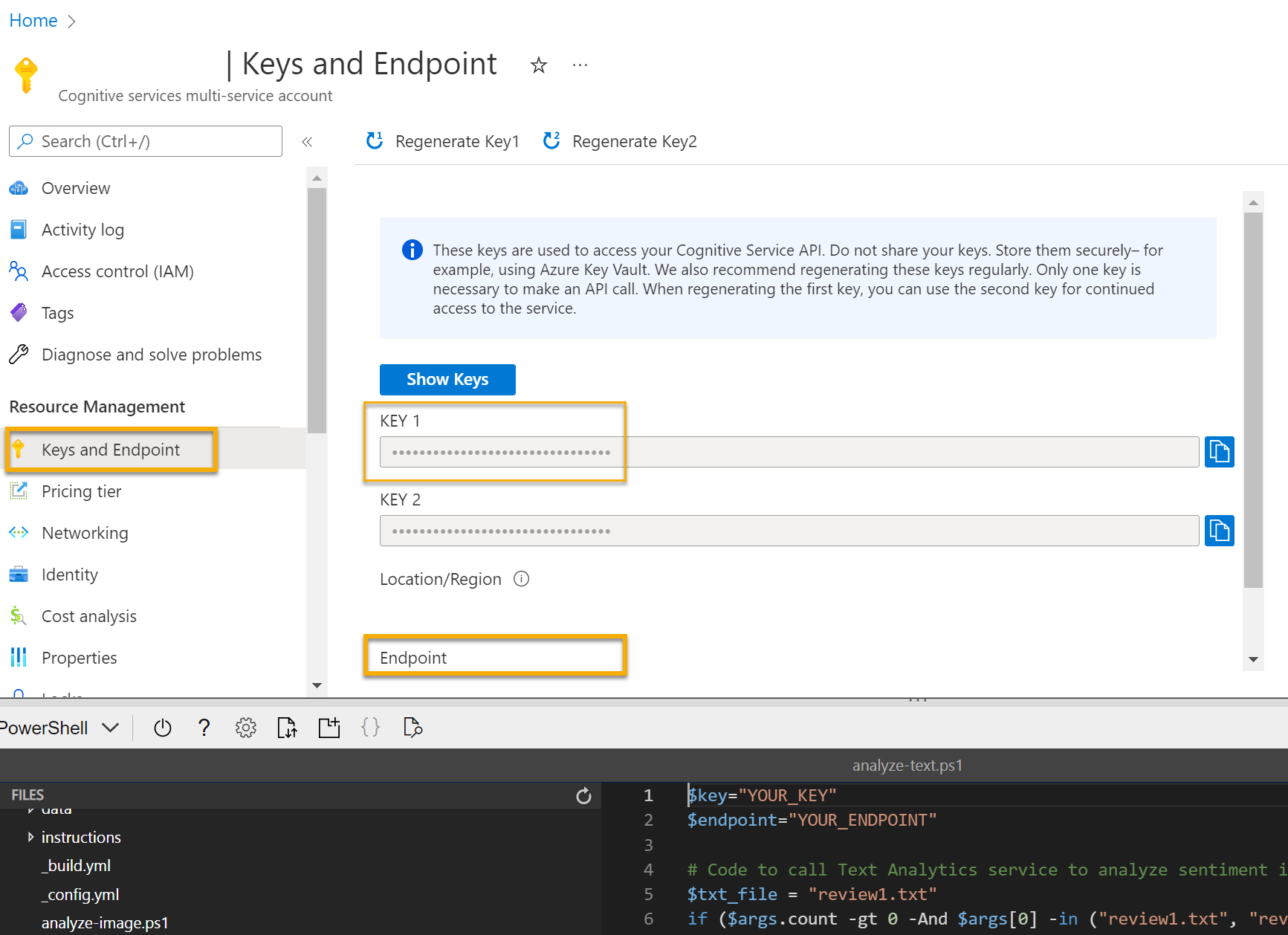Screen dimensions: 1288x935
Task: Open Access control (IAM)
Action: coord(117,271)
